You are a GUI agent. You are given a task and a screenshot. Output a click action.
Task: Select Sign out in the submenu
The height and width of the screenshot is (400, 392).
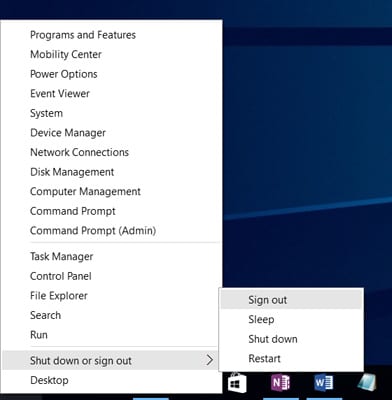(291, 300)
